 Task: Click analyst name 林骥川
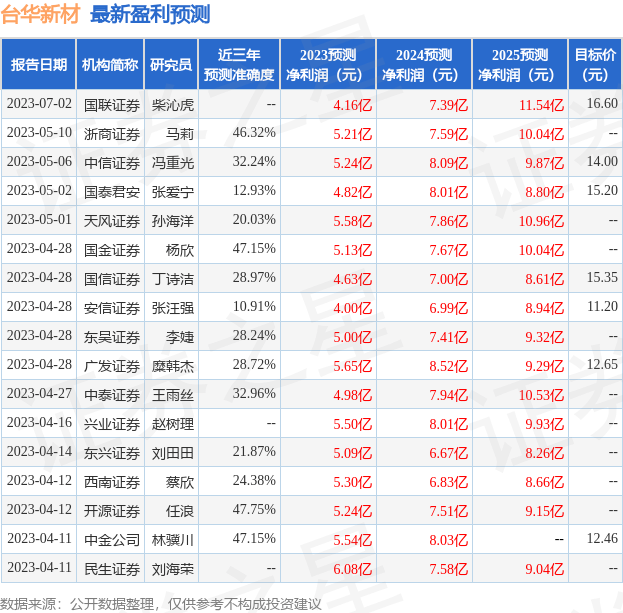tap(172, 540)
